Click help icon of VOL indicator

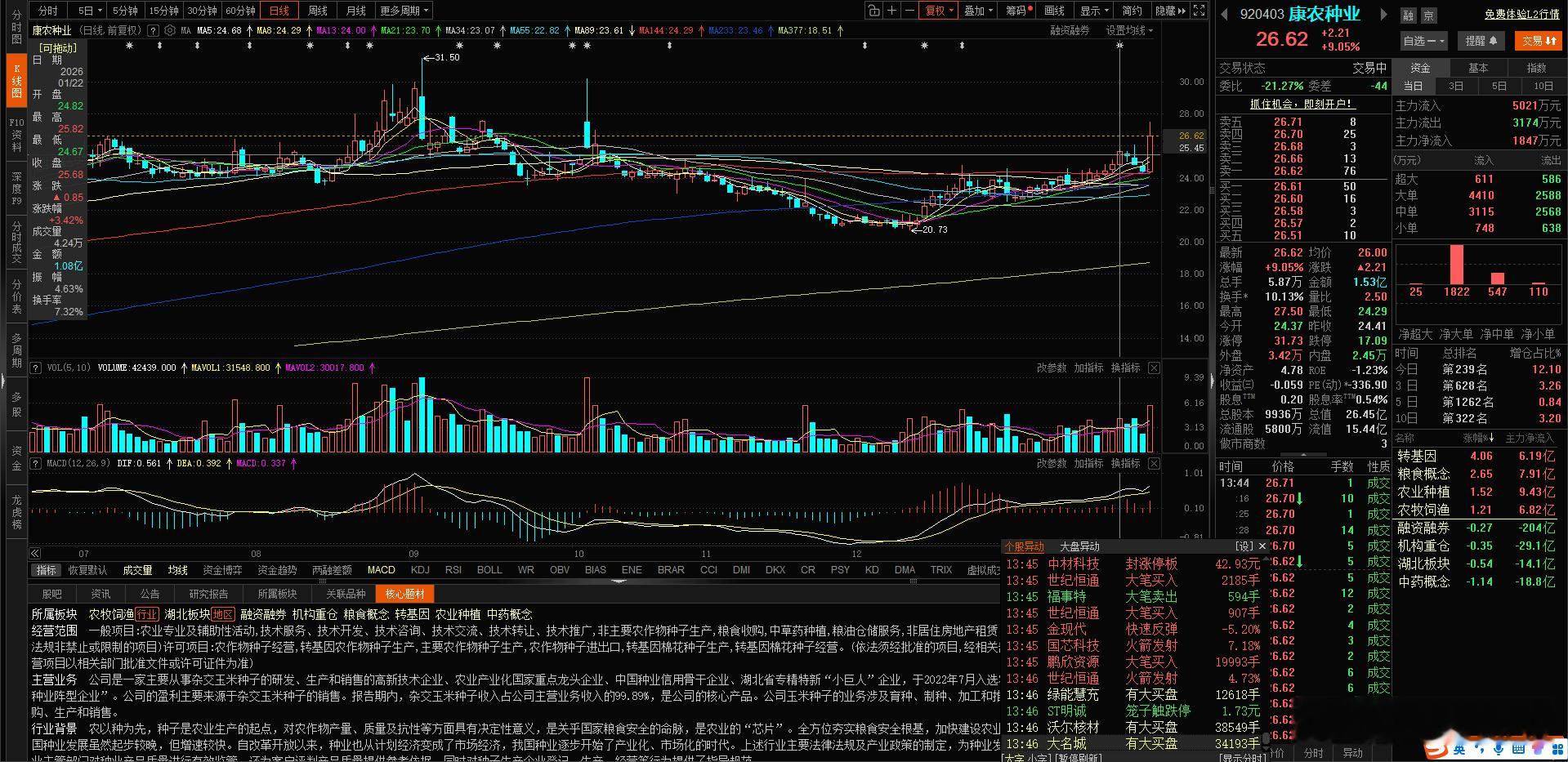(36, 368)
